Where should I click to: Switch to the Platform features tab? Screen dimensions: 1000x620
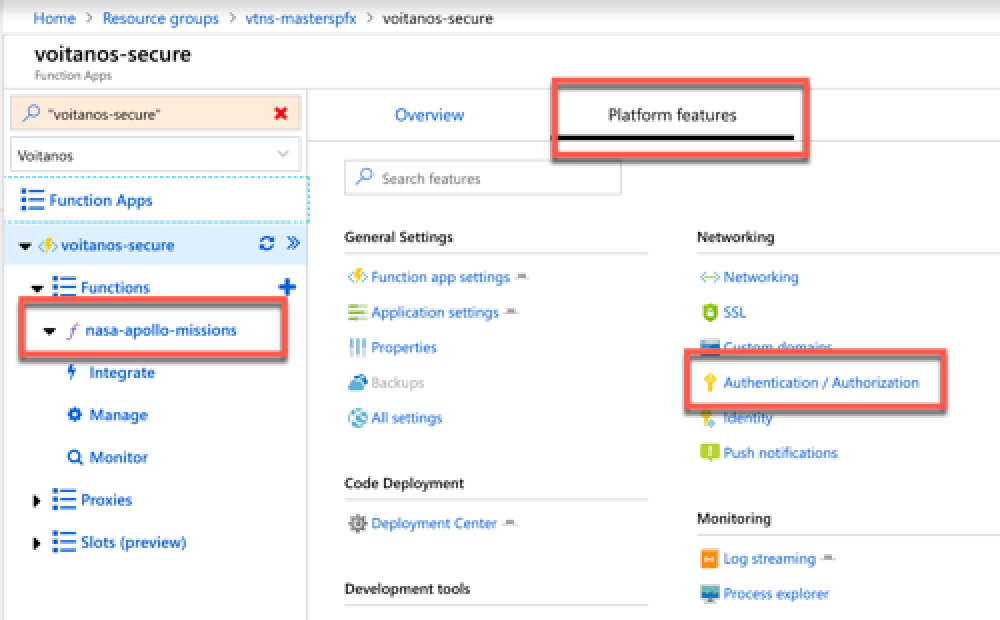pos(672,115)
